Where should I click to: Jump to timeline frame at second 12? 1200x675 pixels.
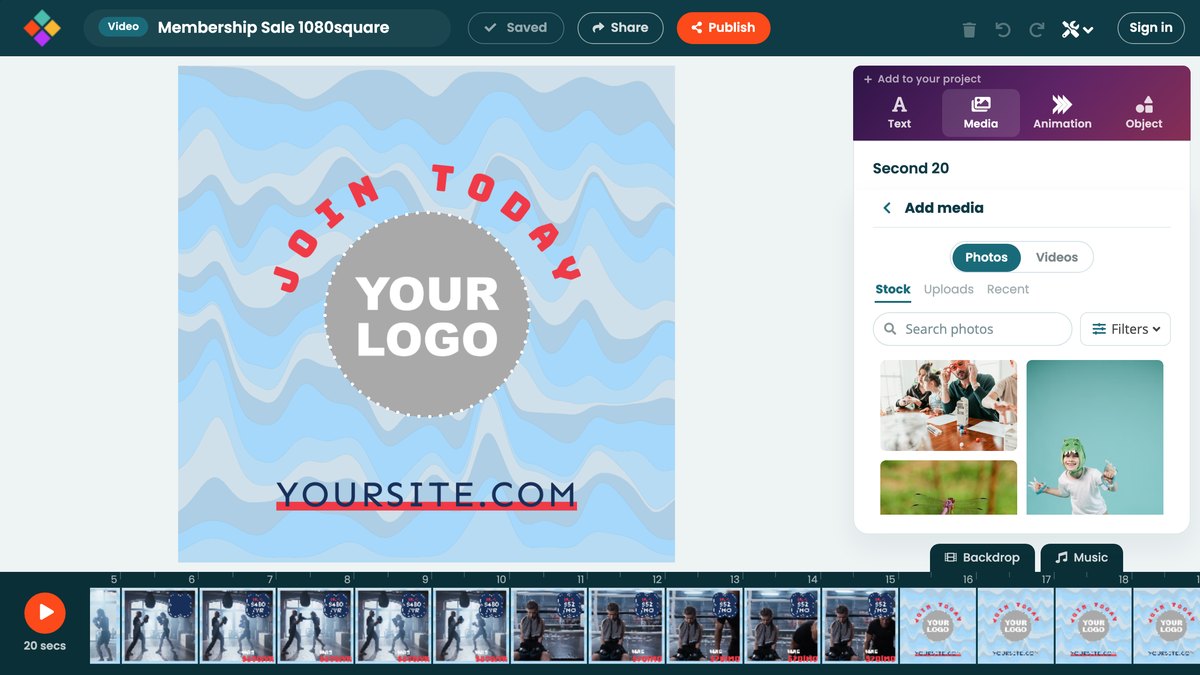[x=627, y=625]
